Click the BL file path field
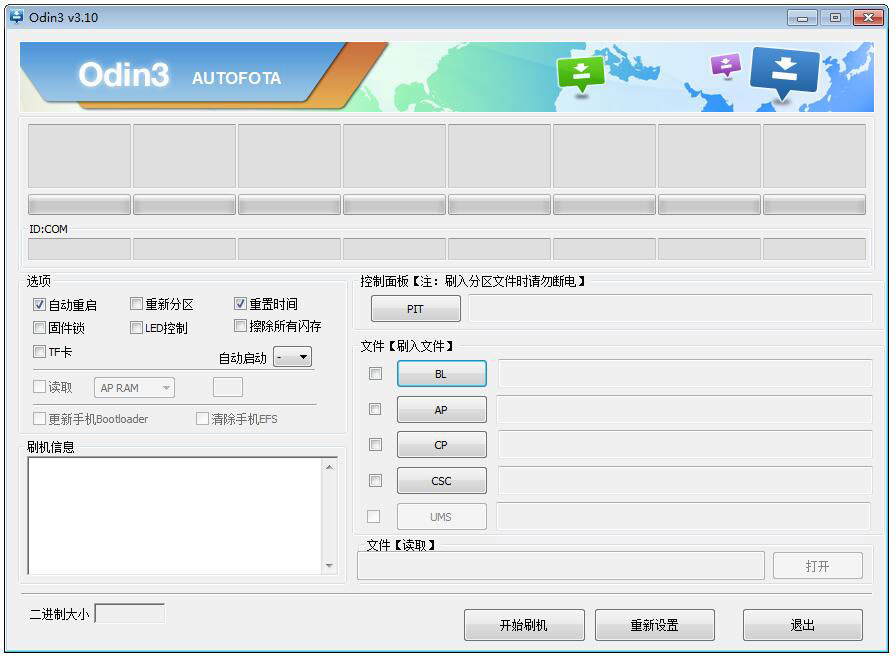Image resolution: width=896 pixels, height=656 pixels. (x=685, y=374)
